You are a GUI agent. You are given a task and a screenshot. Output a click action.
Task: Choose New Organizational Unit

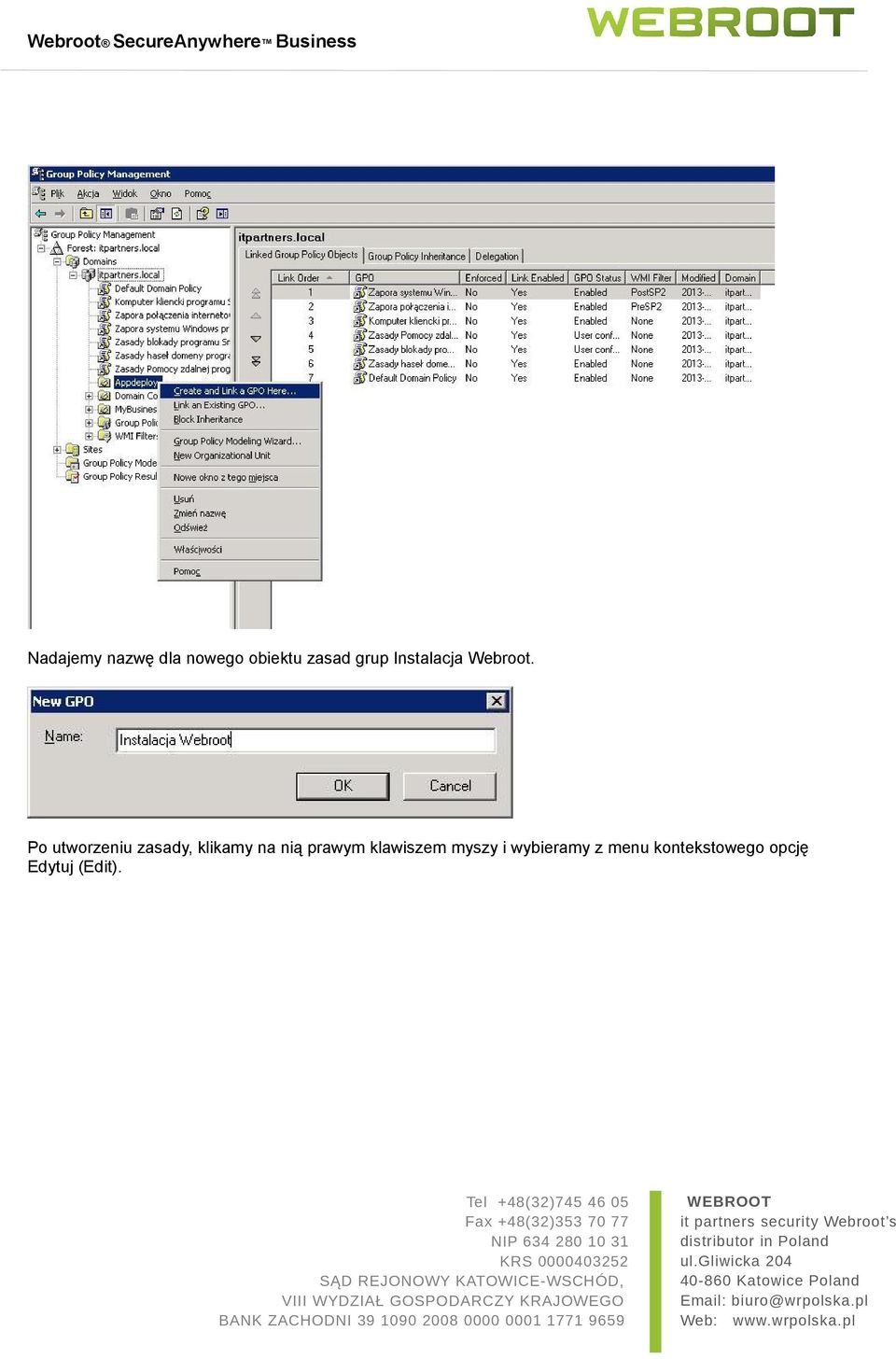tap(240, 455)
